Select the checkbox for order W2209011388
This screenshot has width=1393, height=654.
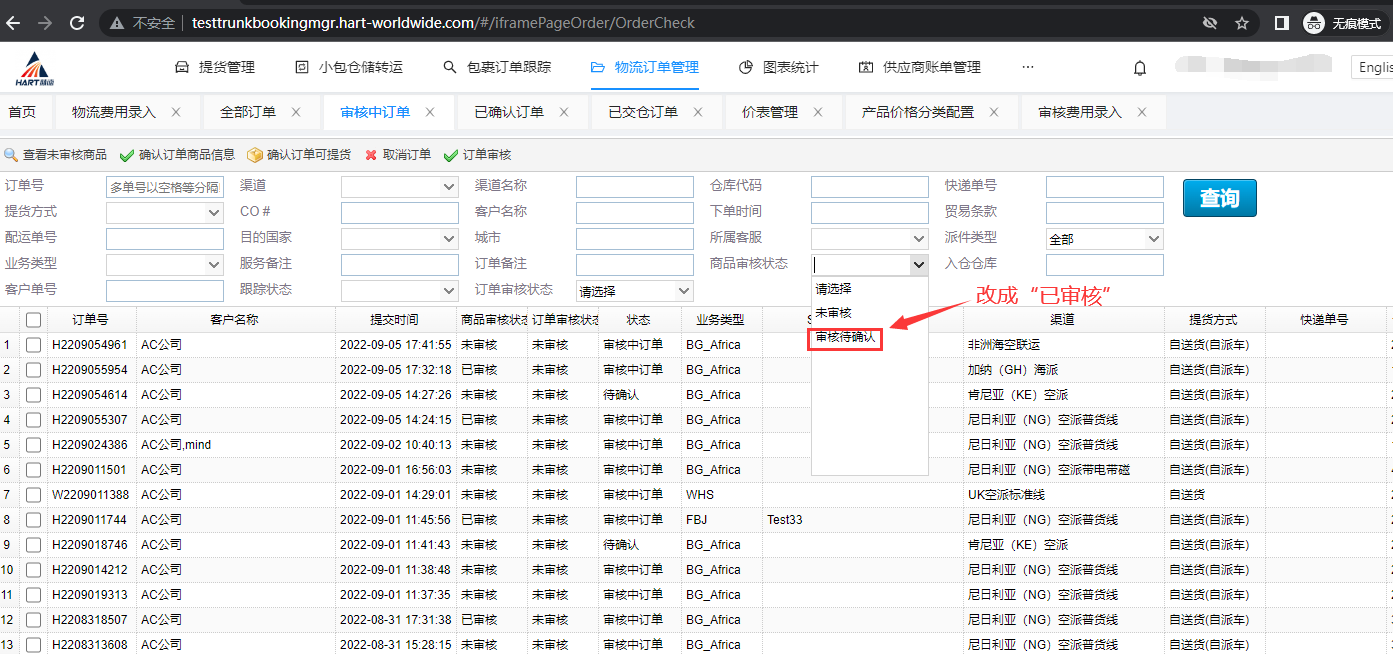[34, 495]
